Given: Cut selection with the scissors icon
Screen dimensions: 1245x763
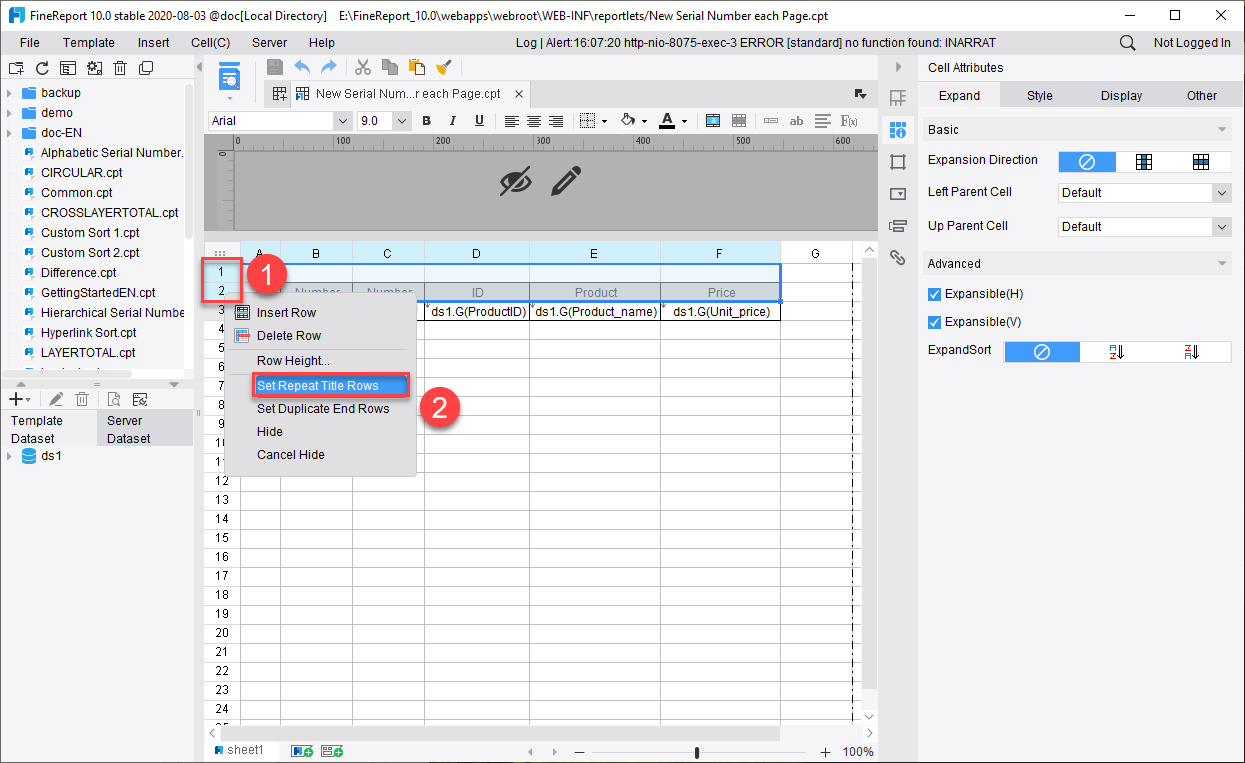Looking at the screenshot, I should pyautogui.click(x=363, y=67).
